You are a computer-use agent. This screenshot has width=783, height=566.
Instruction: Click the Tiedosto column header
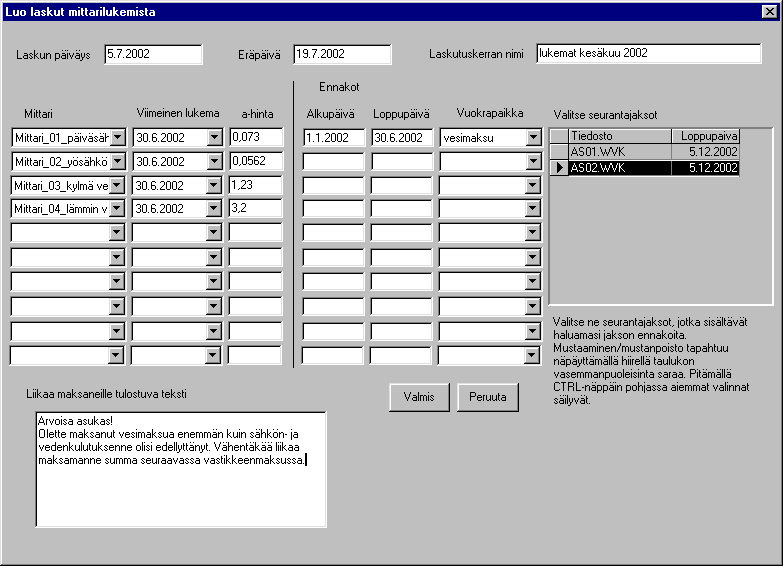[620, 136]
